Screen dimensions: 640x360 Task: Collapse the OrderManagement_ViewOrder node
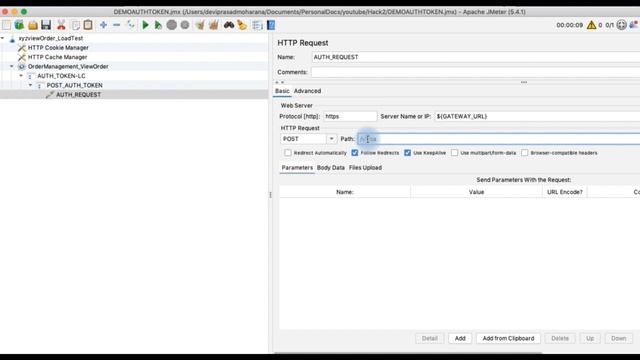click(x=12, y=66)
